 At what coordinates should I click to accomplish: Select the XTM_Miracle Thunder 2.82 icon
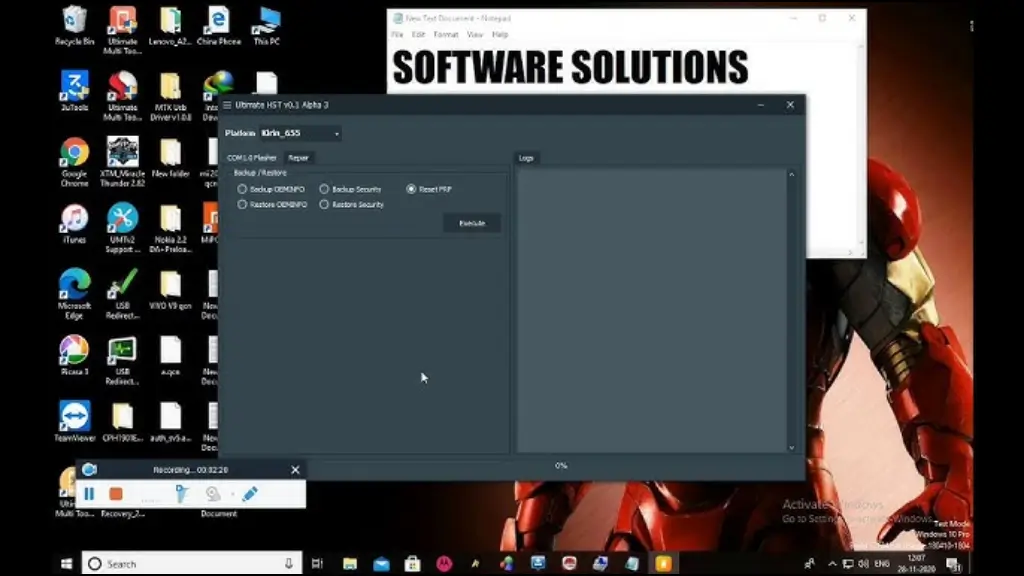pos(122,162)
